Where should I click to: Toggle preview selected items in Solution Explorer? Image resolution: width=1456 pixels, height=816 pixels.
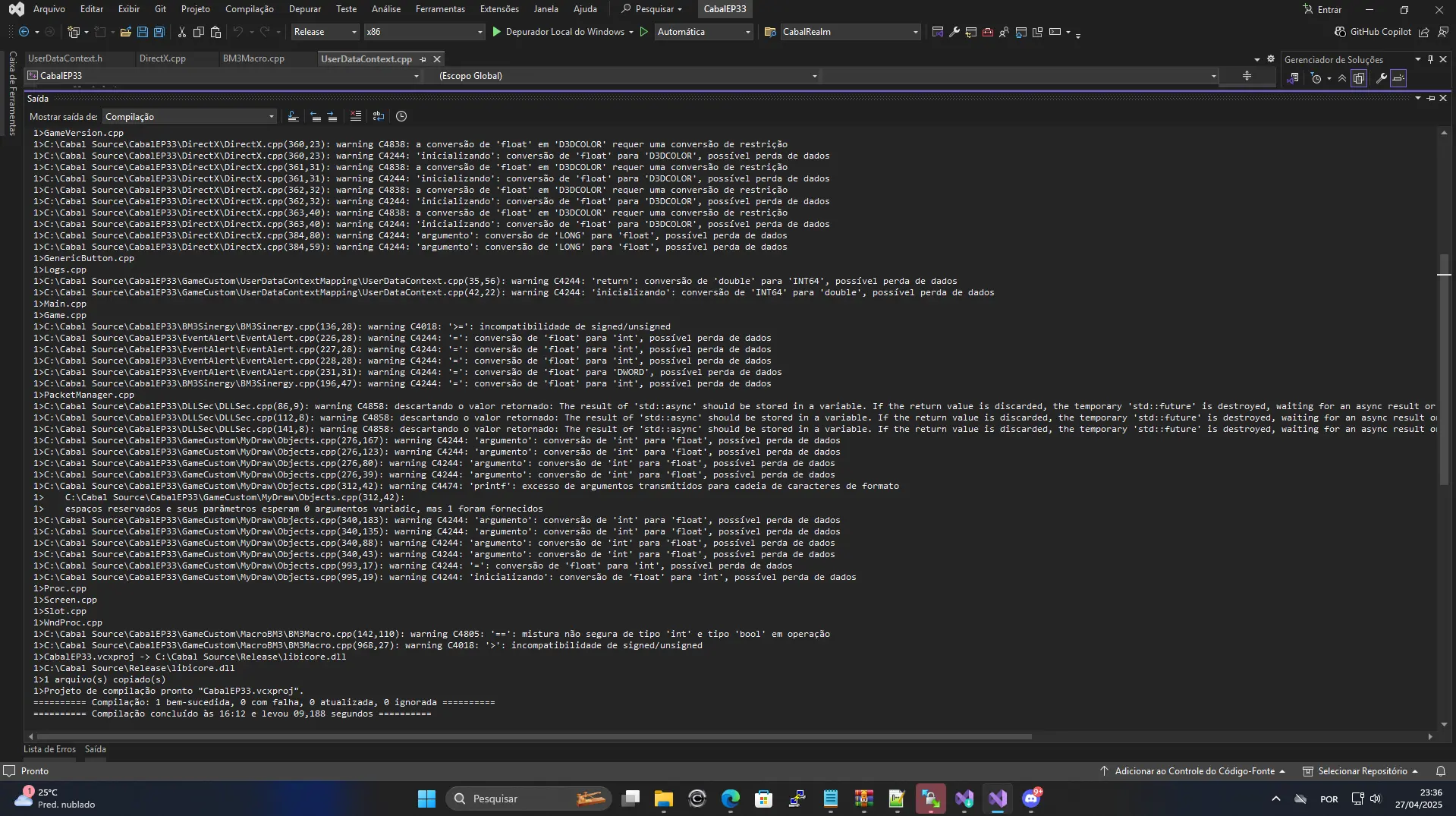click(1398, 78)
